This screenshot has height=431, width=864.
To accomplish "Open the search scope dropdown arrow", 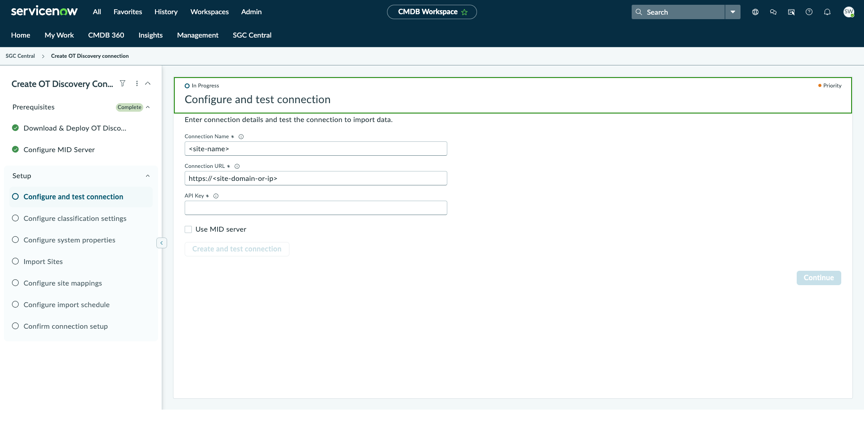I will pyautogui.click(x=733, y=12).
